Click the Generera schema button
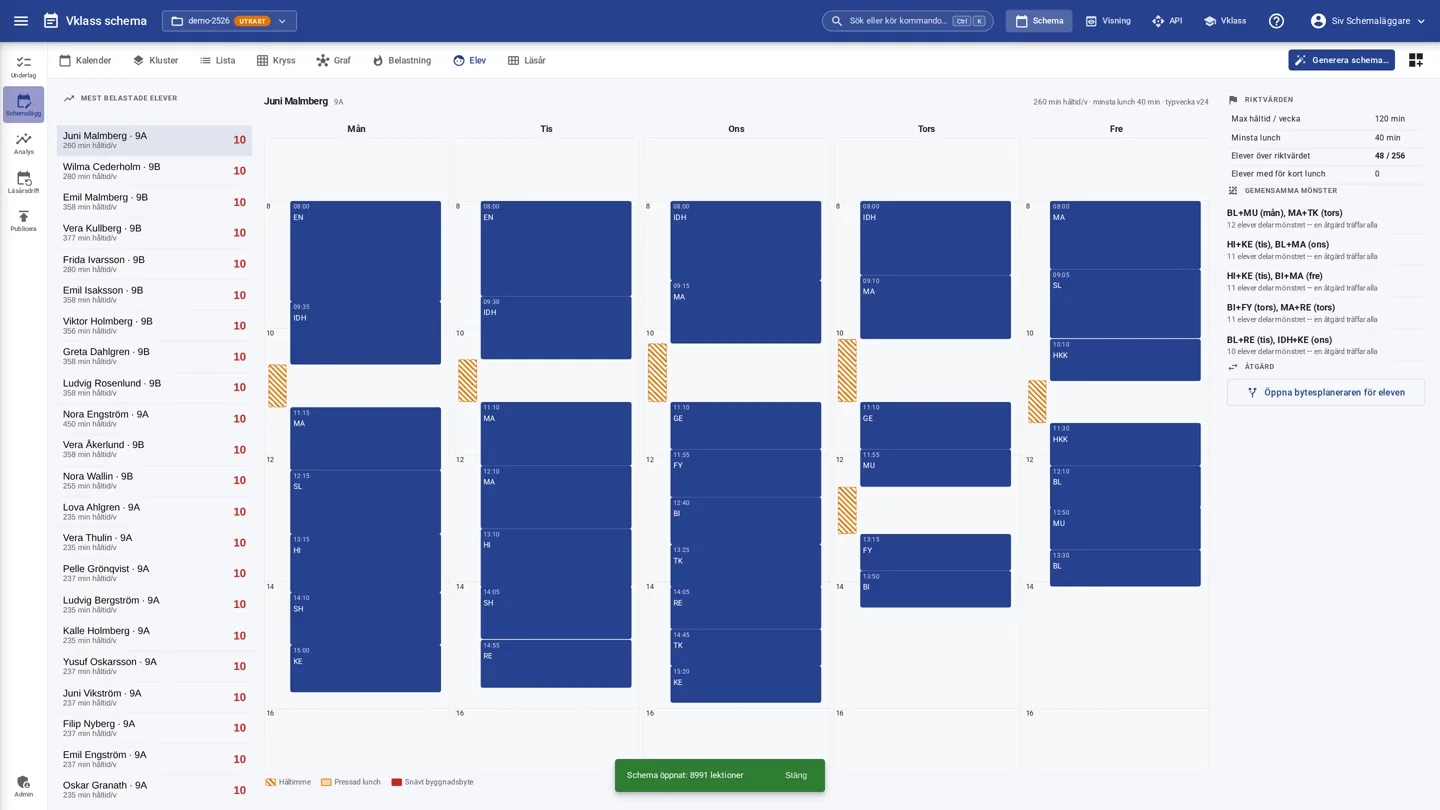Viewport: 1440px width, 810px height. [1341, 60]
